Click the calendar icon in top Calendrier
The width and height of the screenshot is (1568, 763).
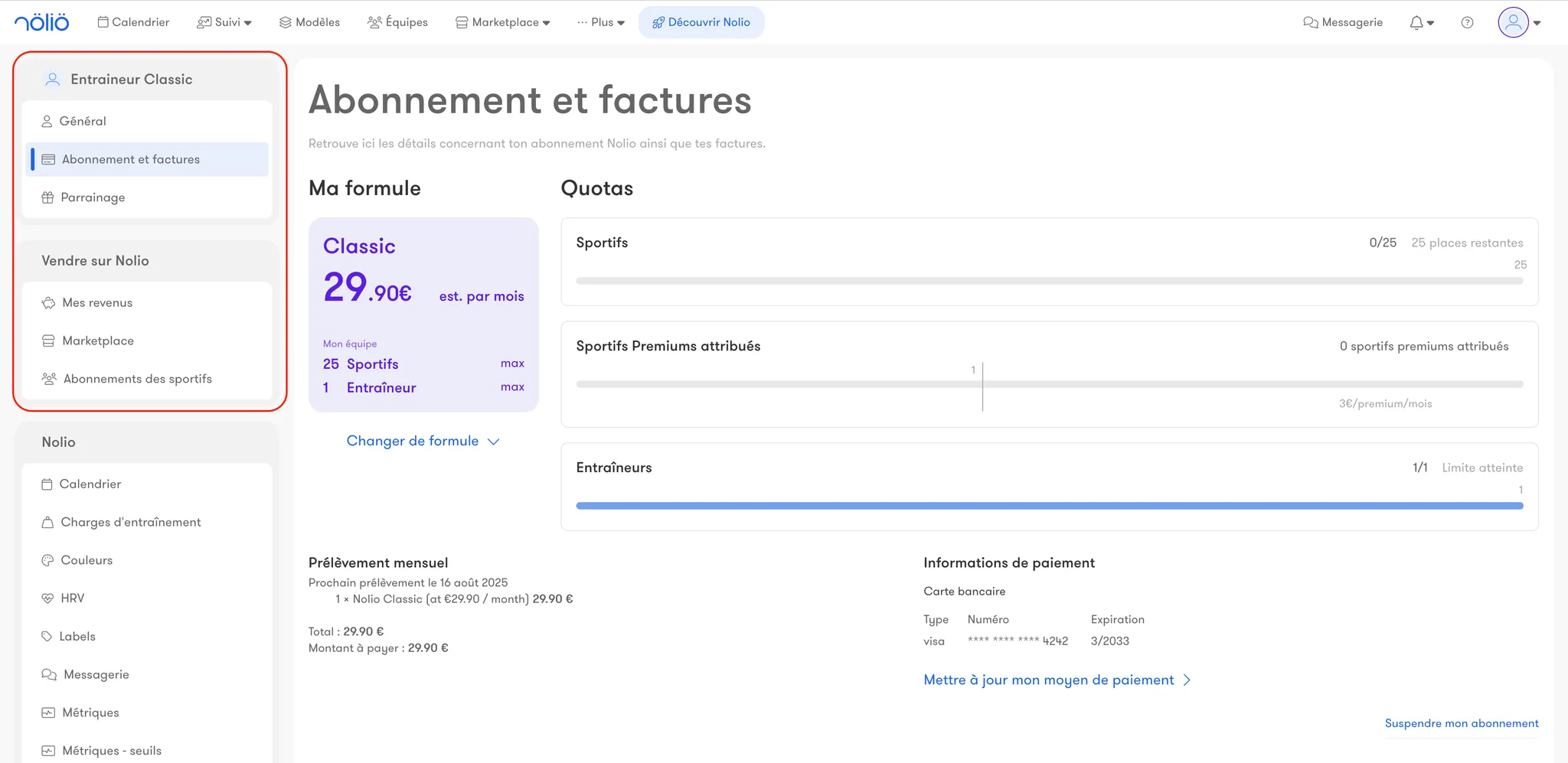point(103,22)
